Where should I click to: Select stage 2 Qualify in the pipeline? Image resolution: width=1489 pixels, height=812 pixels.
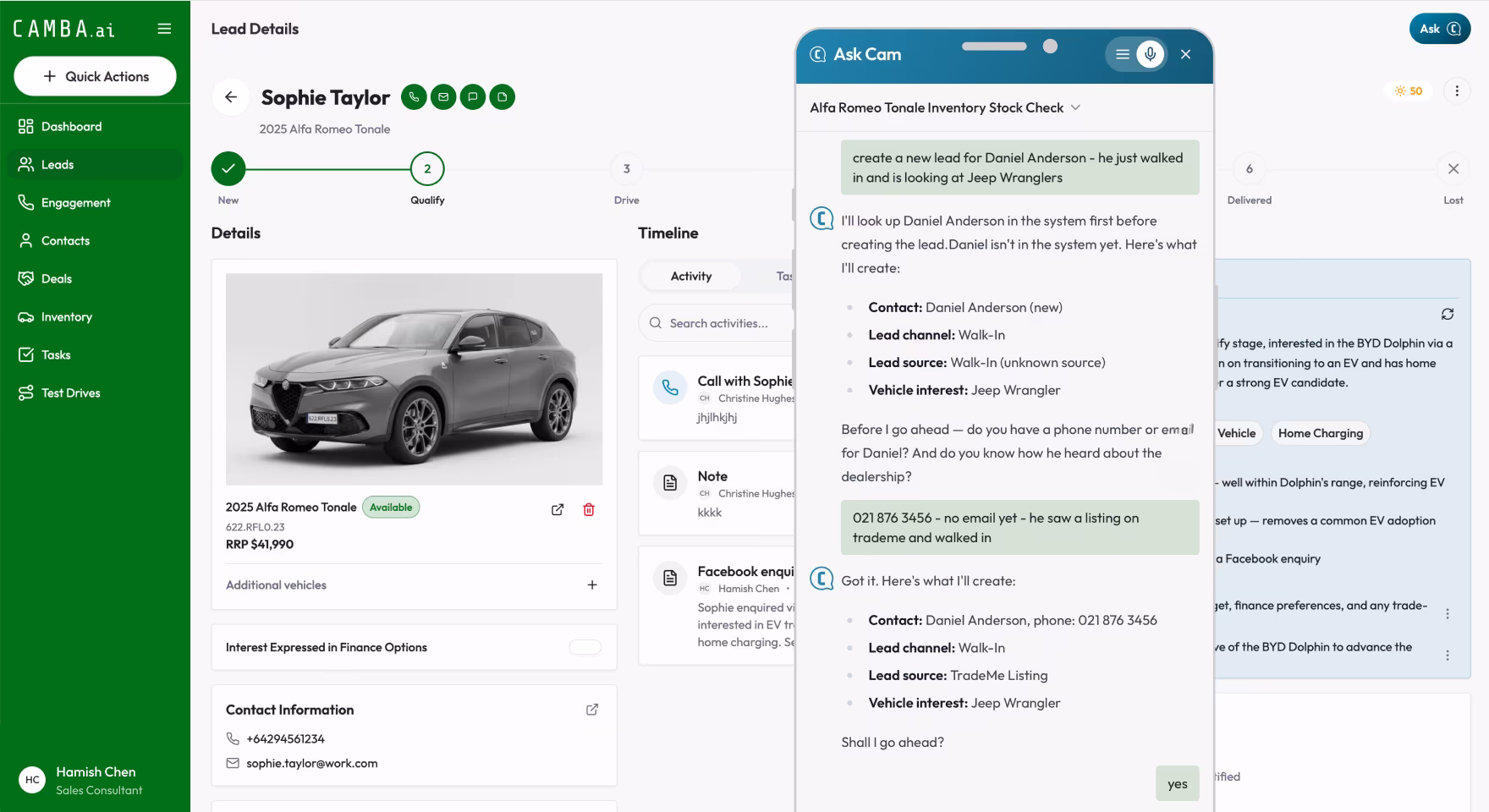pos(427,168)
